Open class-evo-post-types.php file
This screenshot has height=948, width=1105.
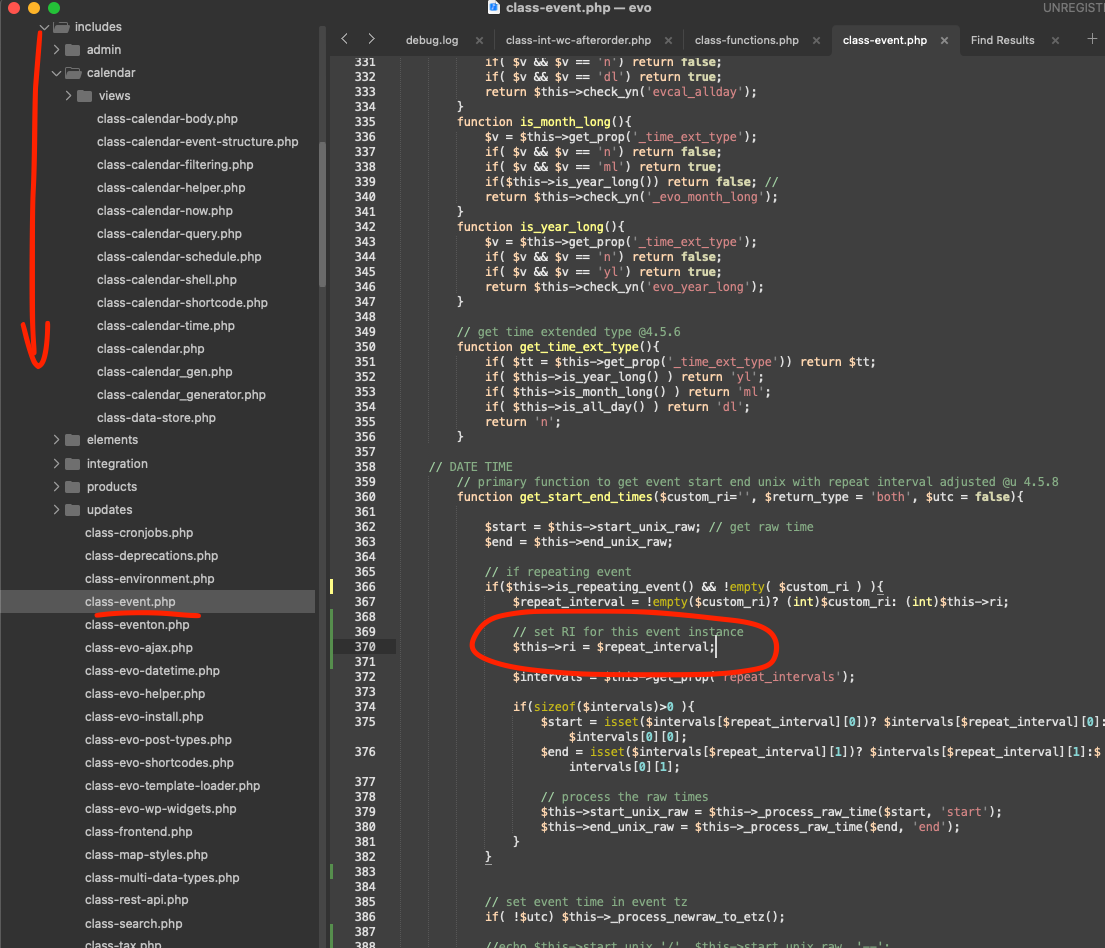coord(159,740)
